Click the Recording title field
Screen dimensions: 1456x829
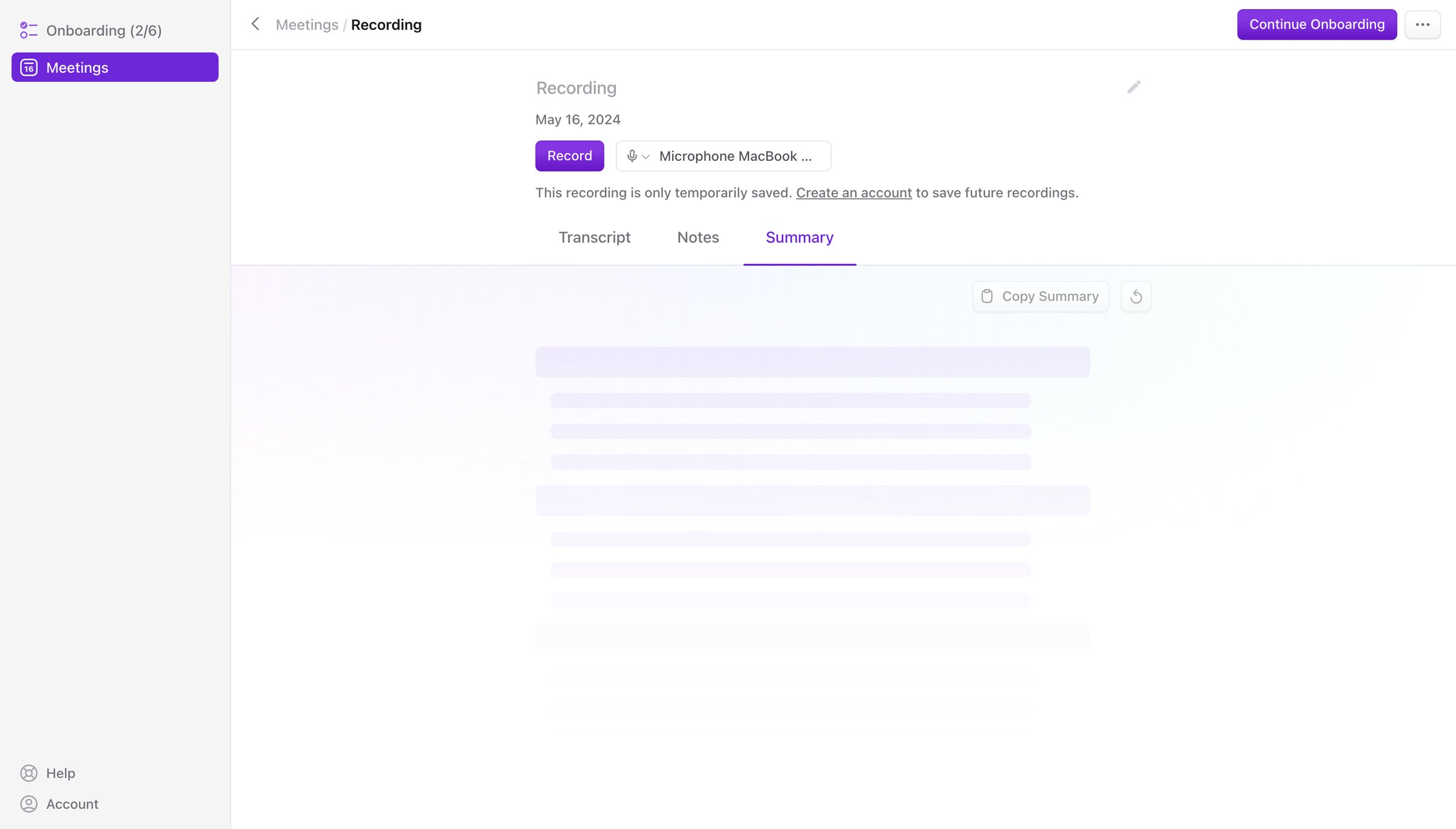pos(576,88)
